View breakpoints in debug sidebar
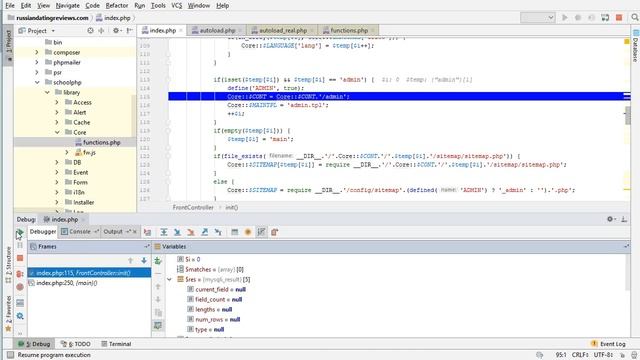The height and width of the screenshot is (360, 640). 20,274
